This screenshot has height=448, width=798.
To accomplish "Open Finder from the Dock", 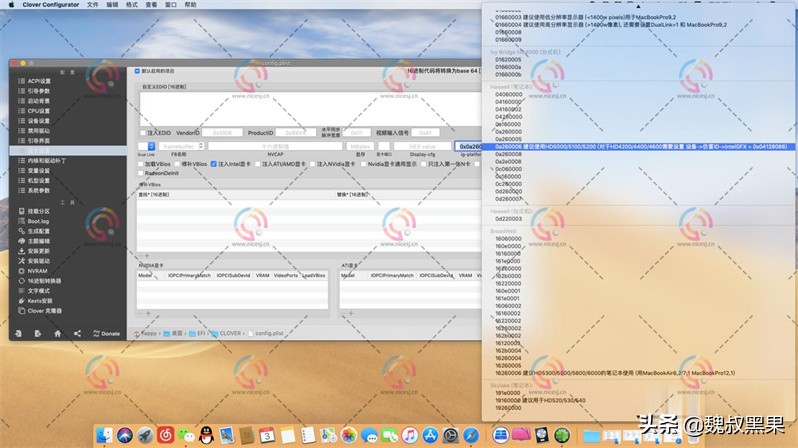I will [x=104, y=435].
